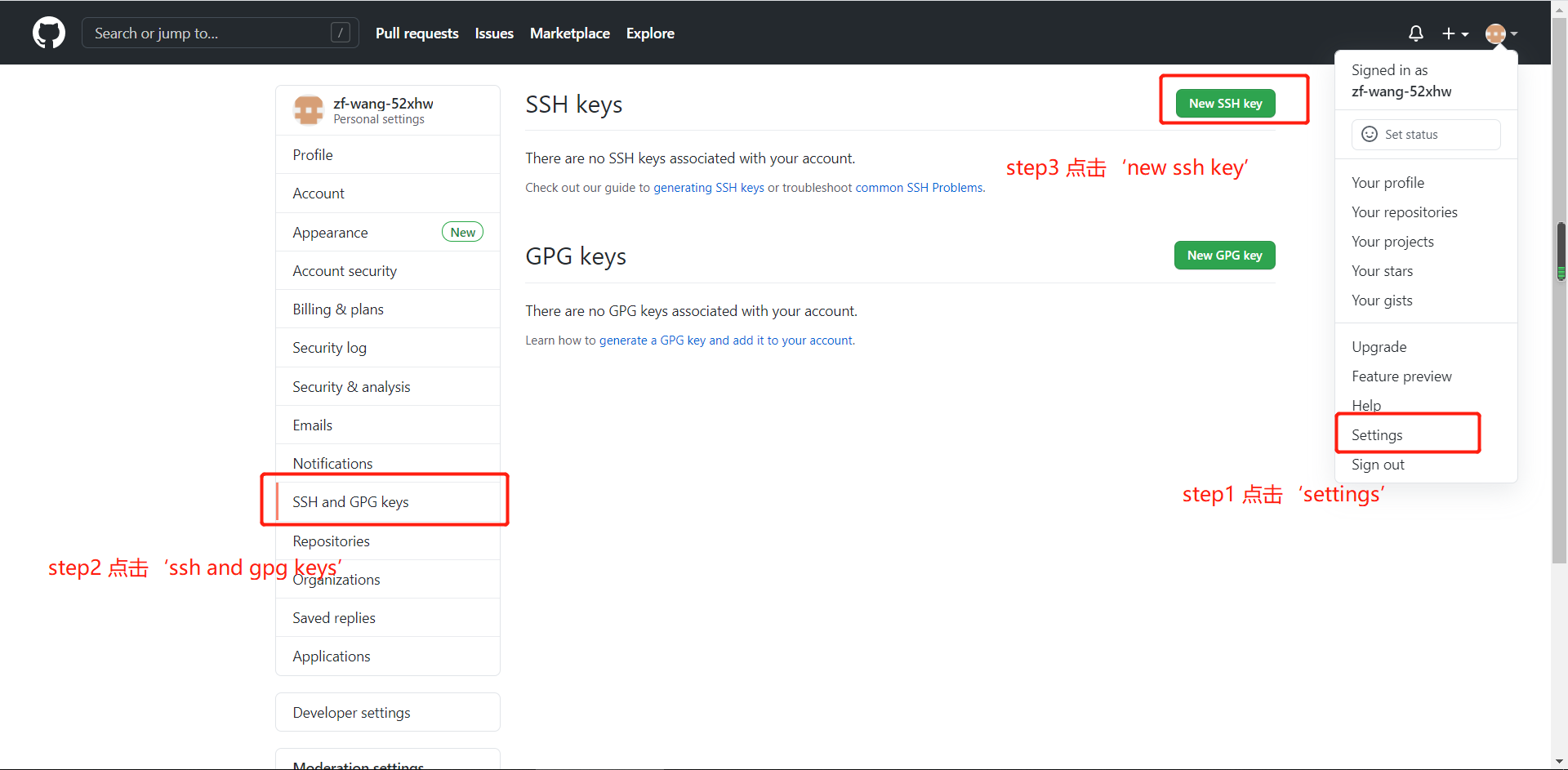Click the user avatar menu
Image resolution: width=1568 pixels, height=770 pixels.
[1501, 33]
